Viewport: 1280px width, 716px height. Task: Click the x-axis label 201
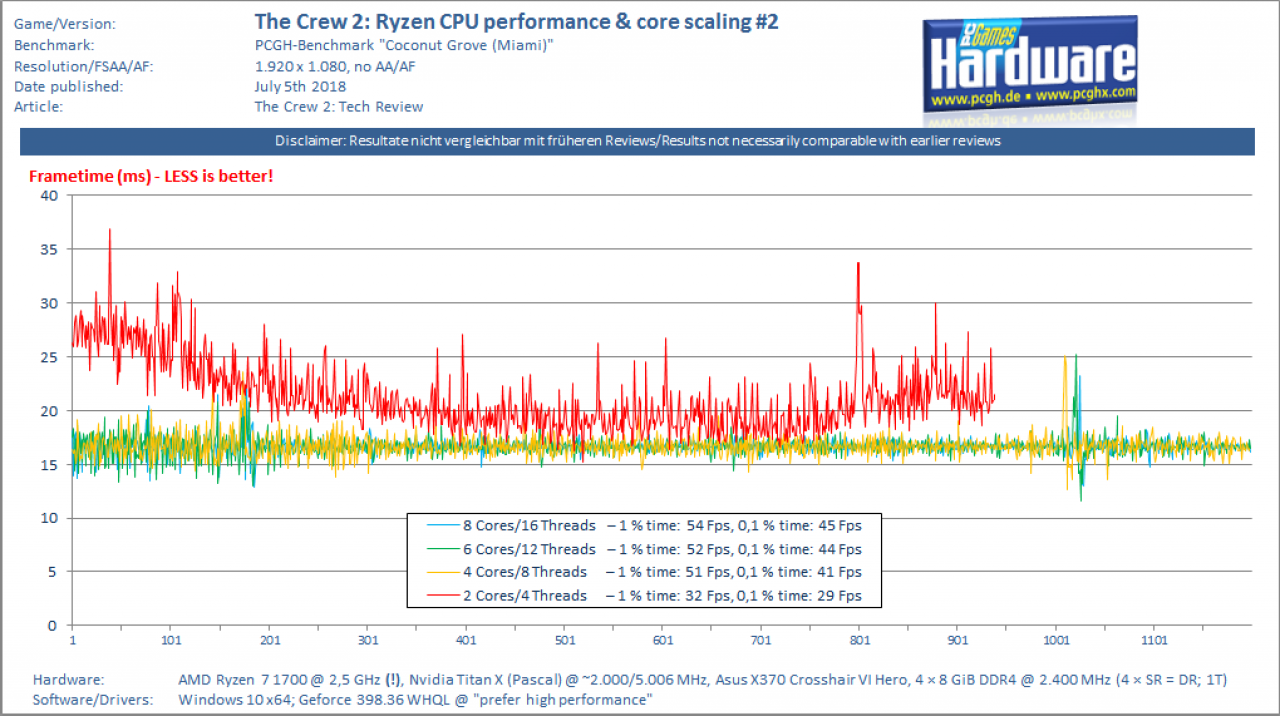tap(269, 639)
